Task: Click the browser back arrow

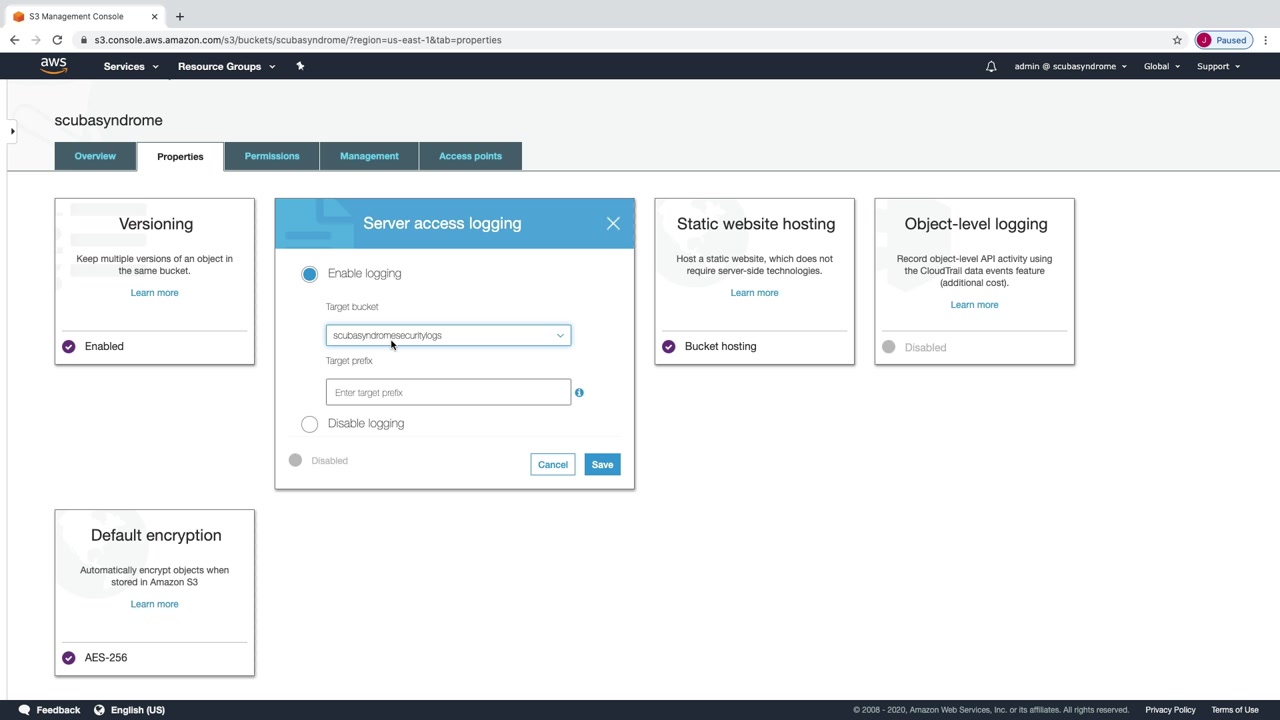Action: (14, 40)
